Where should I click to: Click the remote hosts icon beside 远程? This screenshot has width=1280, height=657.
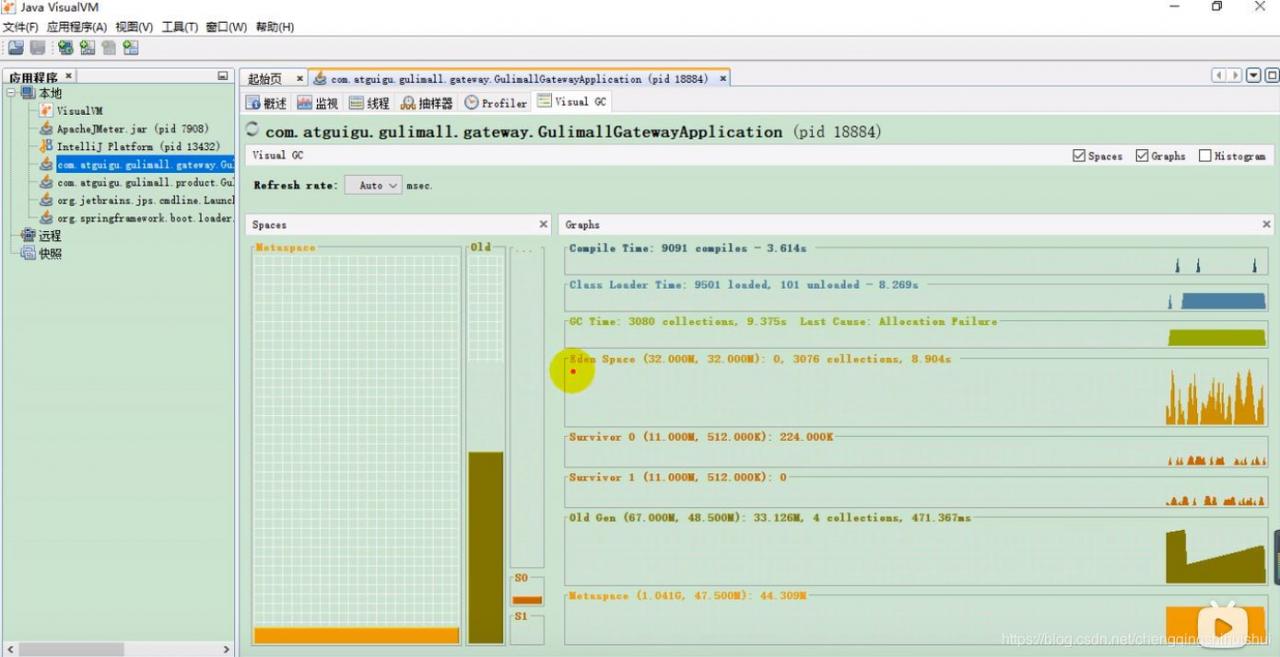click(28, 235)
